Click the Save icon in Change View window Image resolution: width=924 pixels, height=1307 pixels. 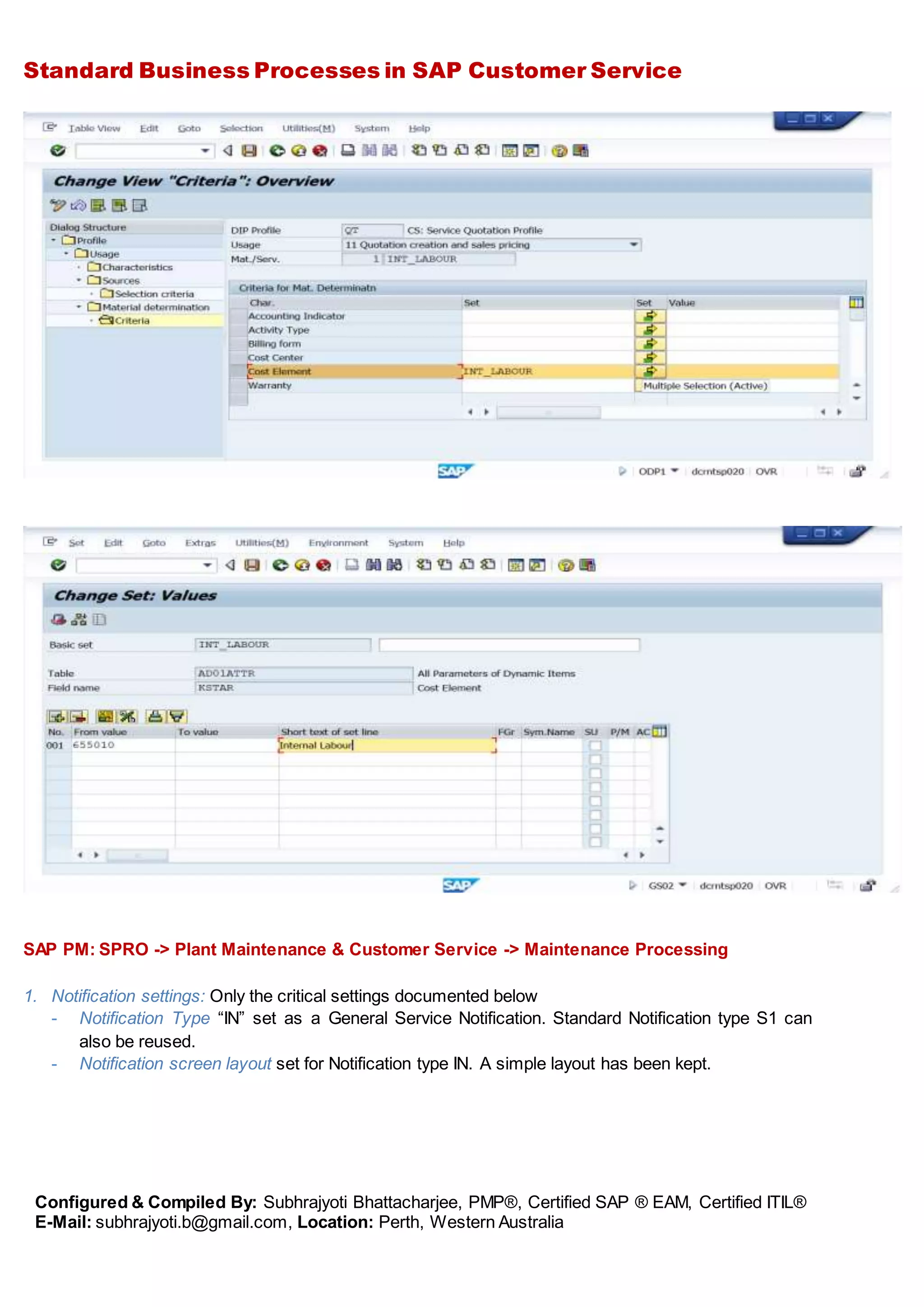(249, 151)
